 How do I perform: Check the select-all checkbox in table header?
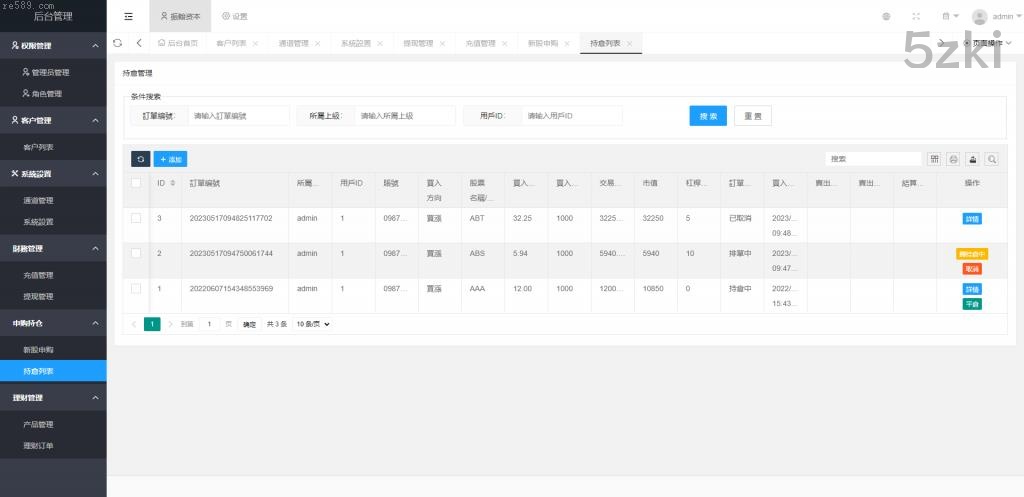[x=136, y=183]
